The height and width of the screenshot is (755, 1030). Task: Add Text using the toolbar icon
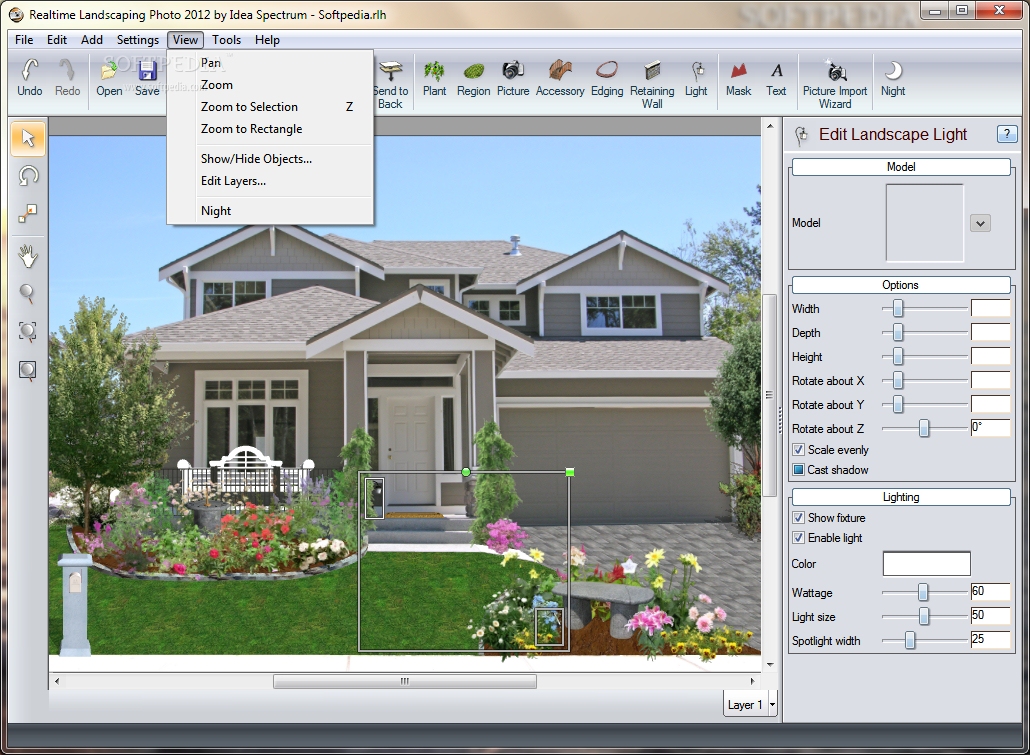point(776,78)
